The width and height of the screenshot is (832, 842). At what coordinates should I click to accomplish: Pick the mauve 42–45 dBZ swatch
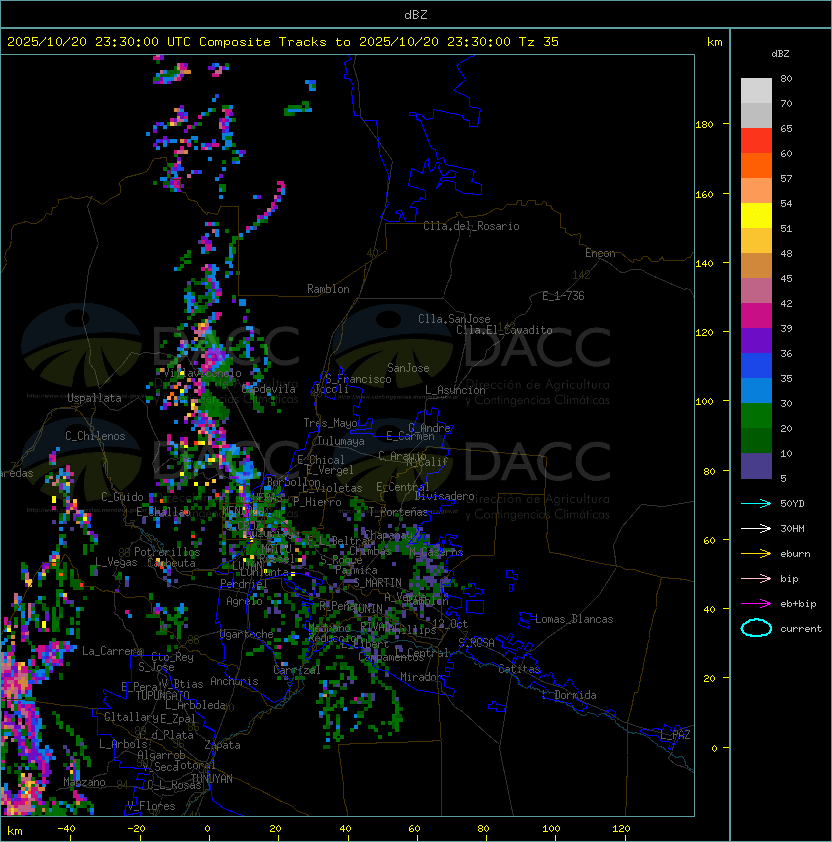[x=756, y=291]
